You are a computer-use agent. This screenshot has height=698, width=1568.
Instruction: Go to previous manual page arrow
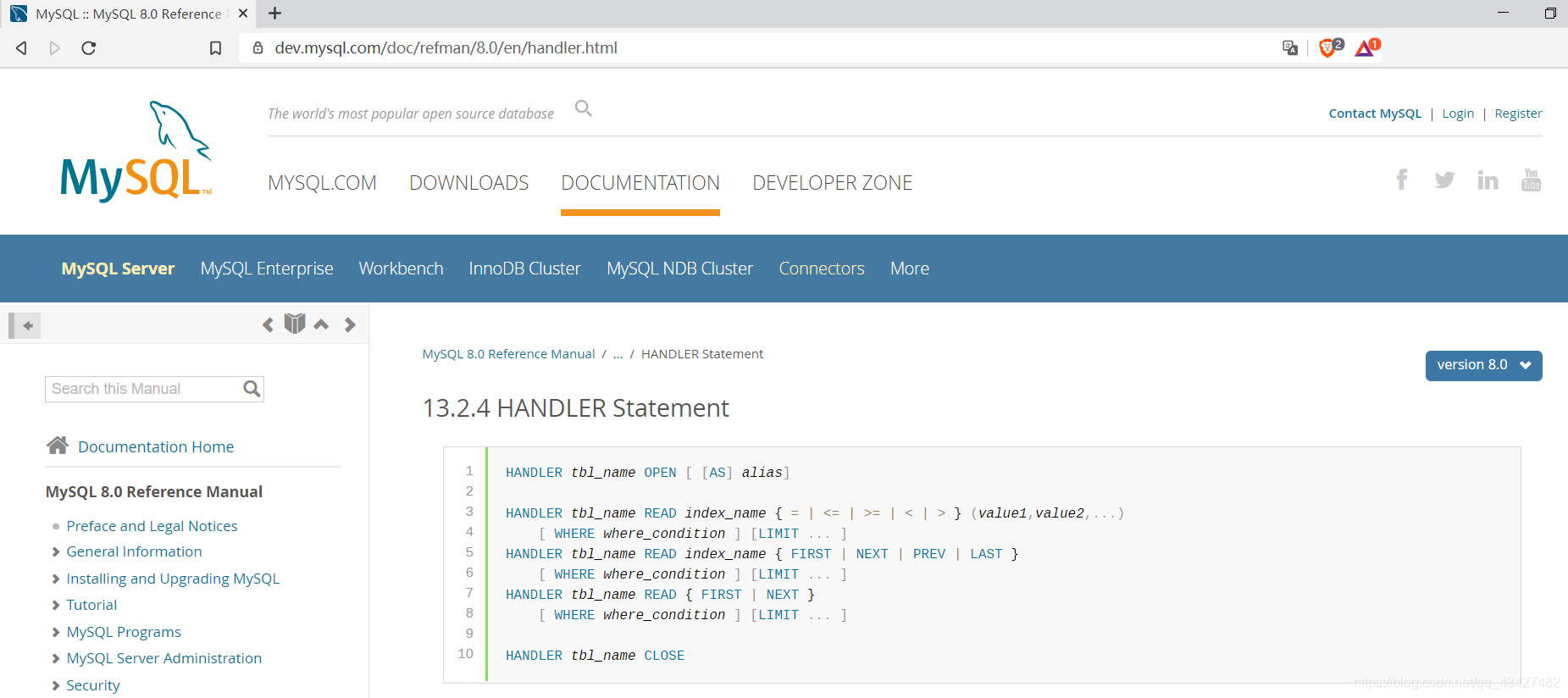point(268,324)
